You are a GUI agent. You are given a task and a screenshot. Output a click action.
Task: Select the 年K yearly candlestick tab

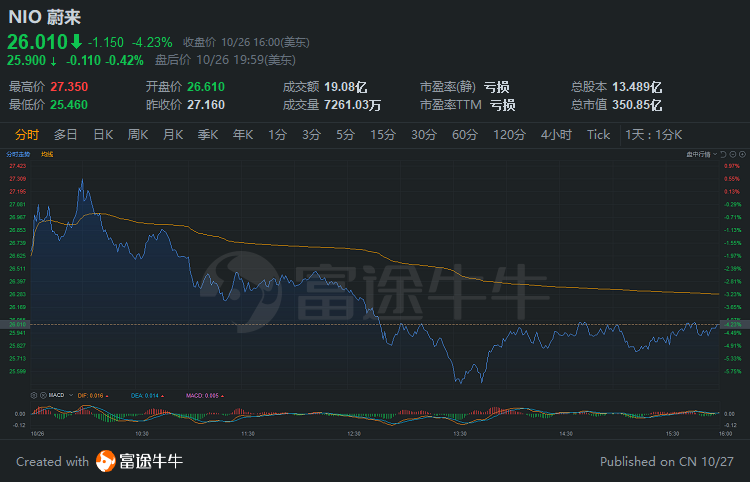[x=243, y=135]
